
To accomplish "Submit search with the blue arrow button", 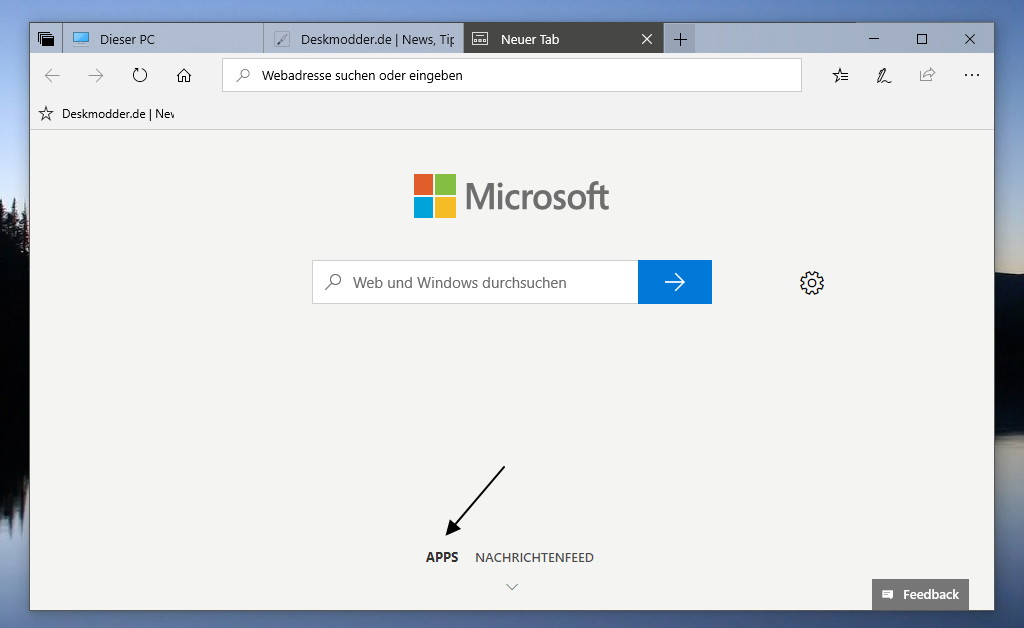I will [675, 282].
